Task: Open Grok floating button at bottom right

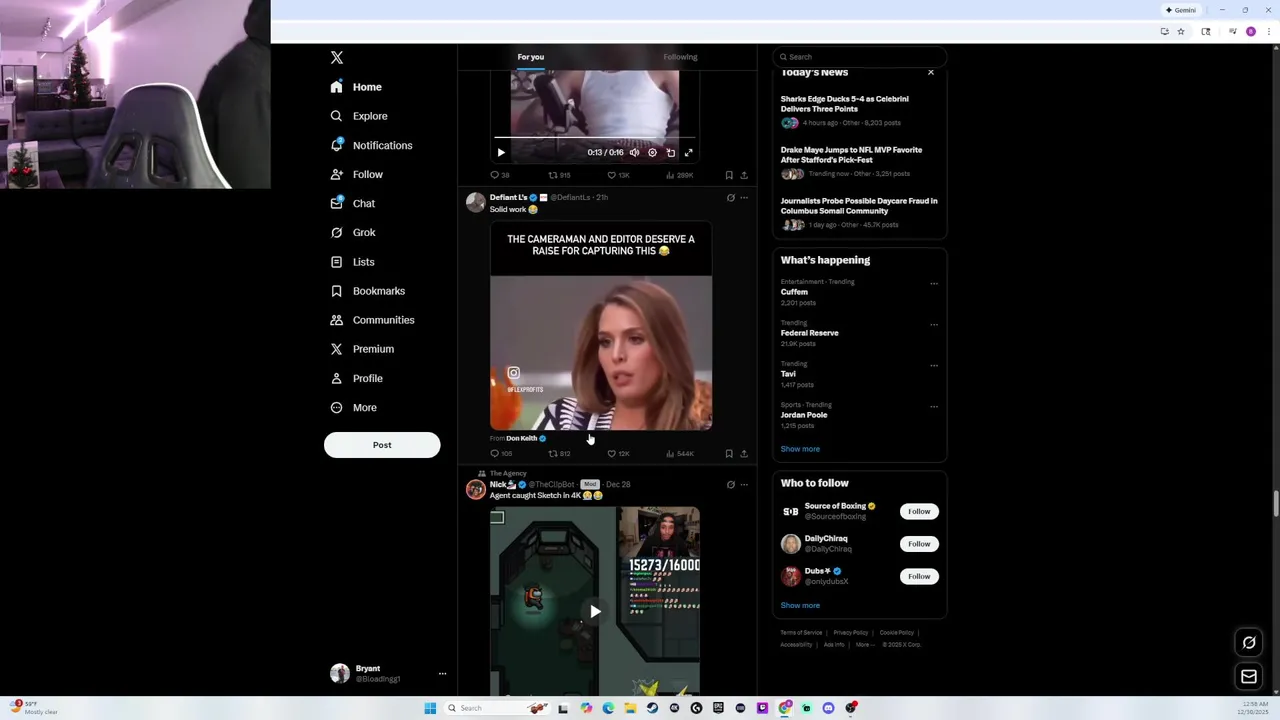Action: pos(1249,643)
